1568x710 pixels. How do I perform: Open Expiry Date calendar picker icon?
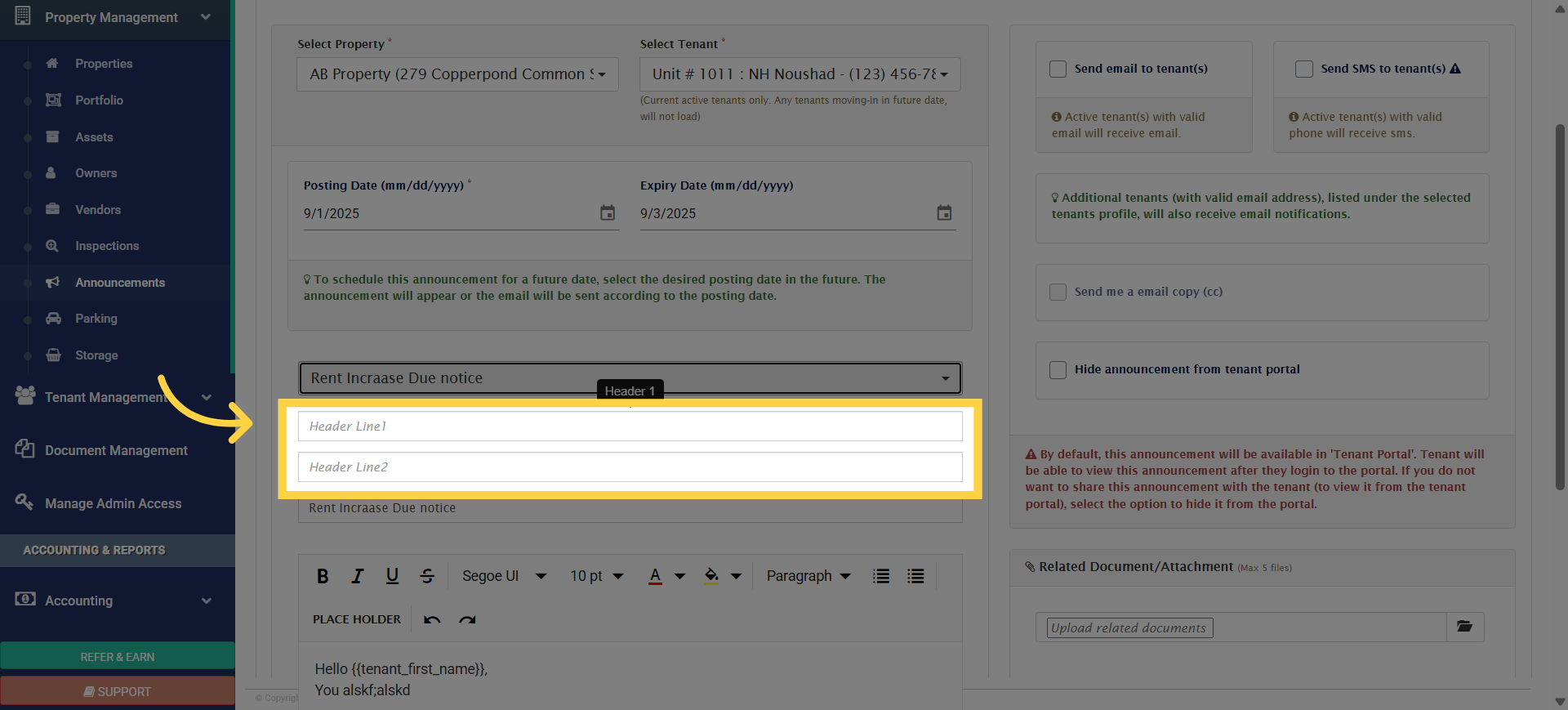pos(944,212)
